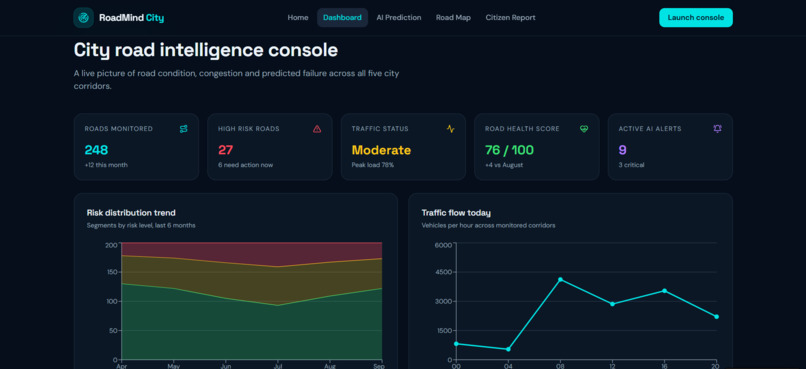806x369 pixels.
Task: Open the Citizen Report page
Action: (510, 17)
